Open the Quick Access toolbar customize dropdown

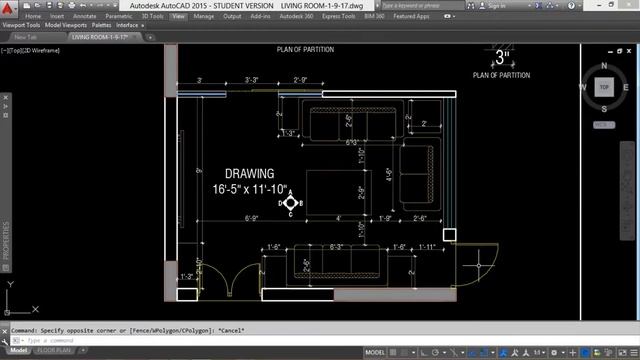116,6
